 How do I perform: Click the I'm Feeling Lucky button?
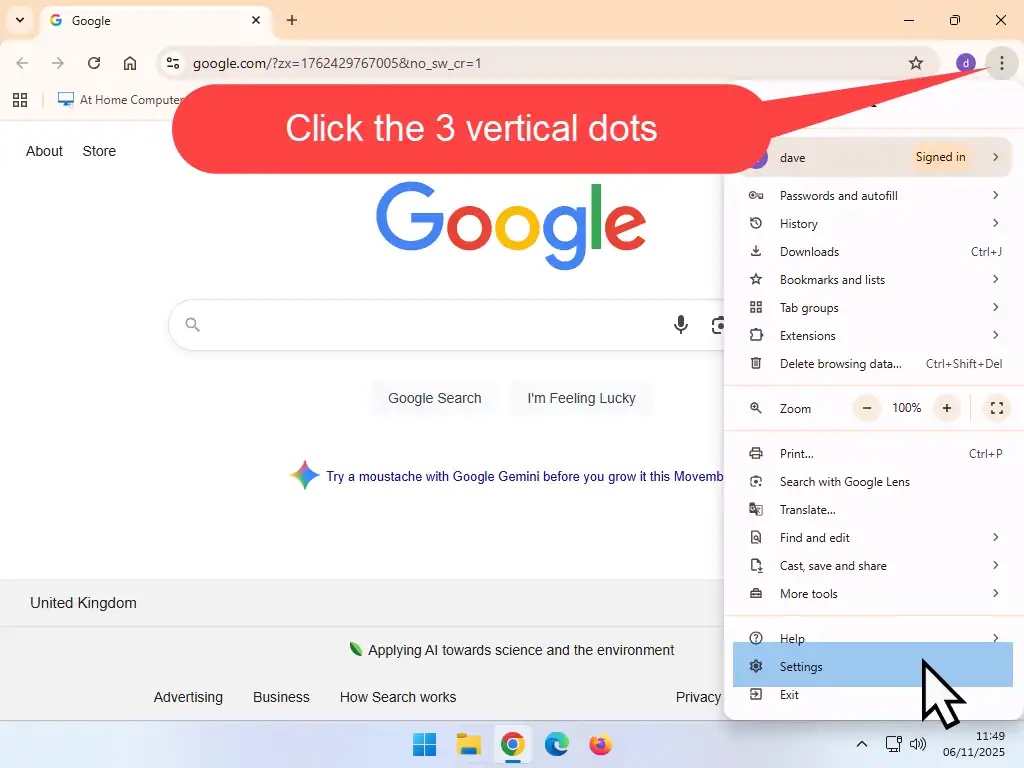click(581, 397)
